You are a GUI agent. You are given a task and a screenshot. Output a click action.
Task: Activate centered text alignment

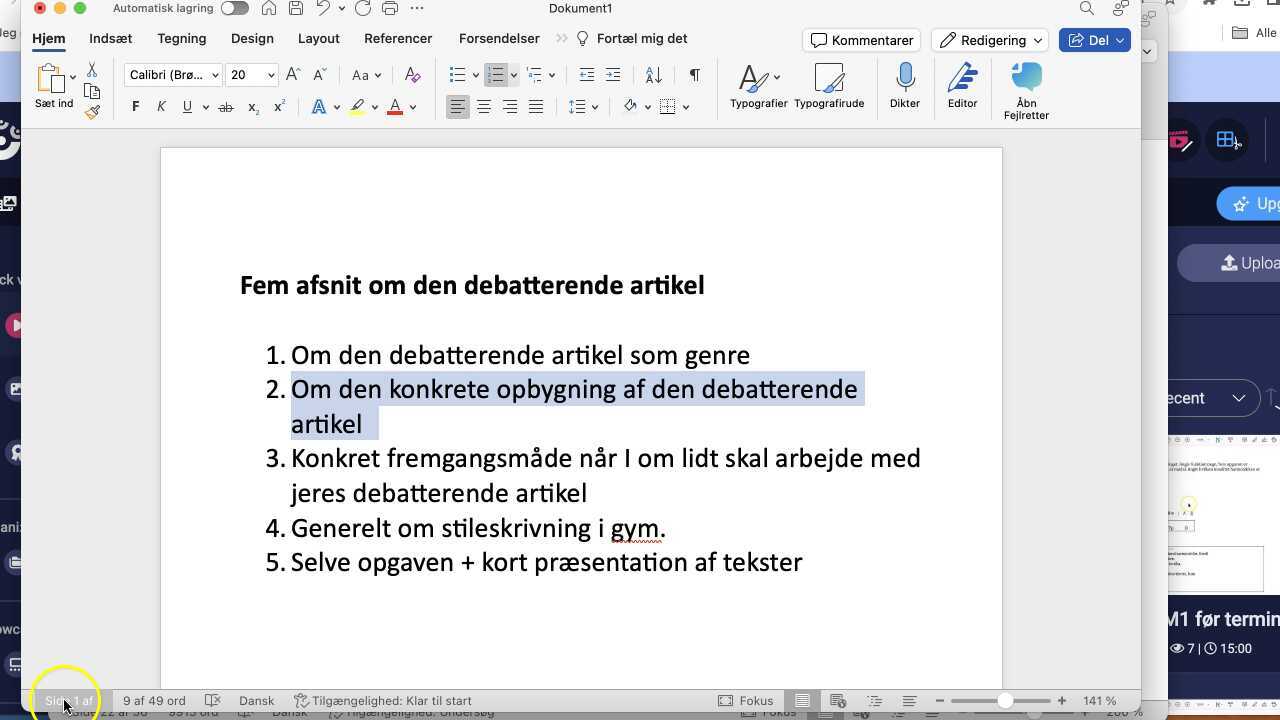pyautogui.click(x=484, y=106)
